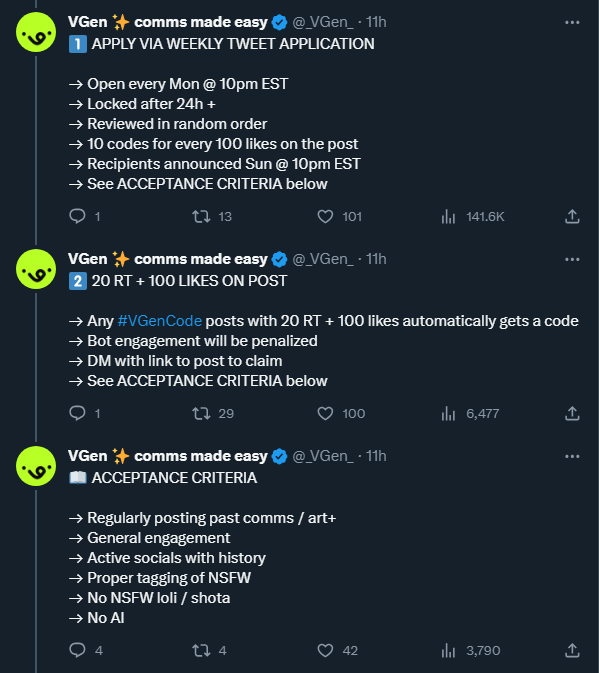599x673 pixels.
Task: Share the ACCEPTANCE CRITERIA post
Action: (x=572, y=650)
